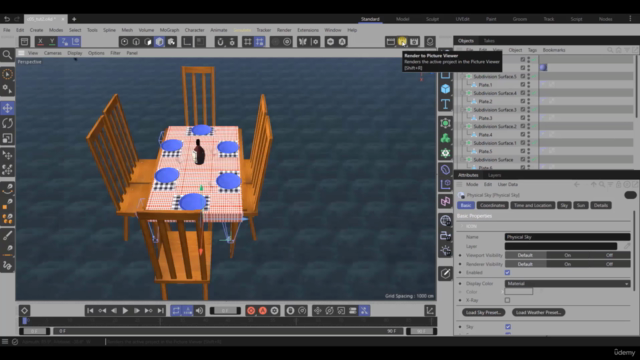This screenshot has width=640, height=360.
Task: Switch to the Layers tab in Attributes
Action: [494, 175]
